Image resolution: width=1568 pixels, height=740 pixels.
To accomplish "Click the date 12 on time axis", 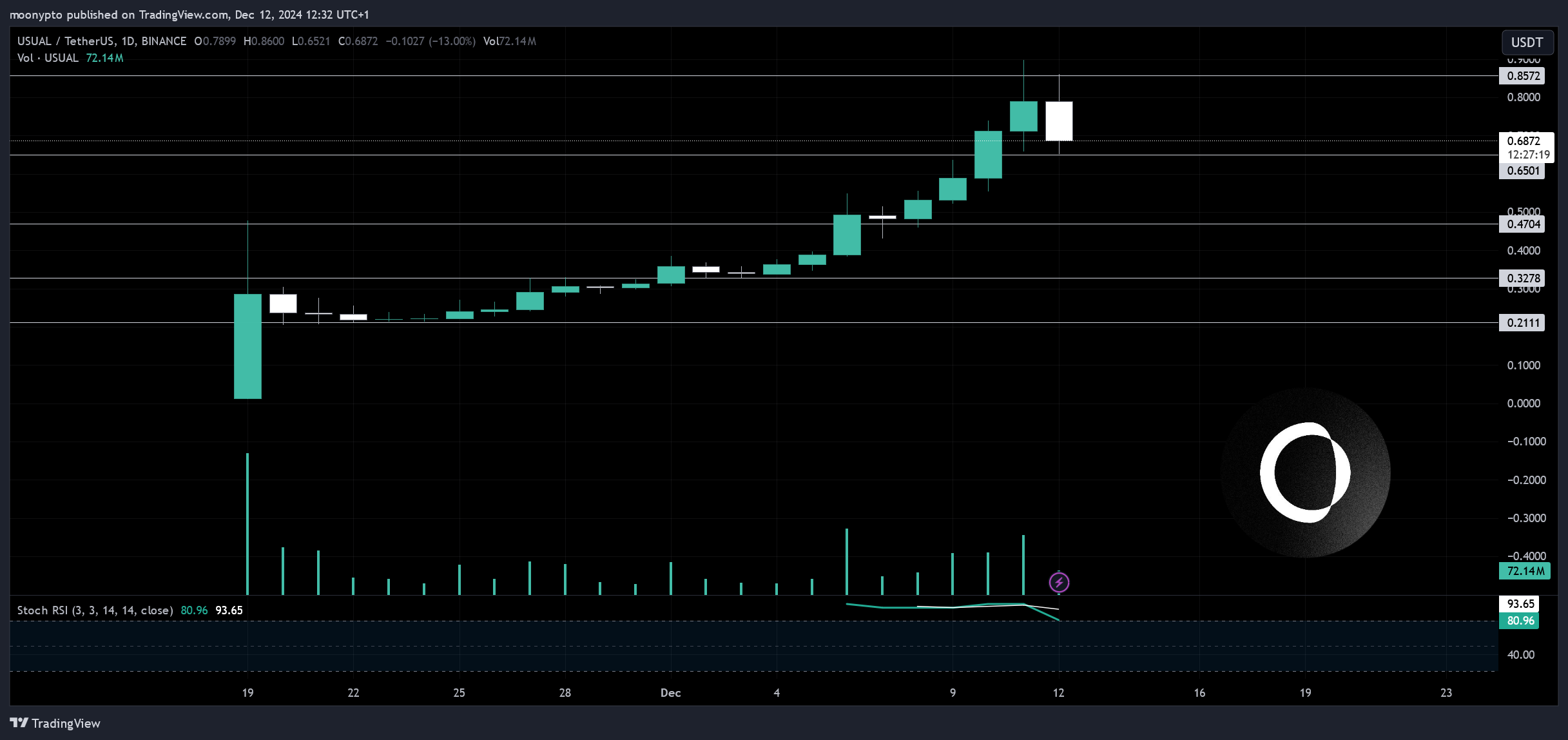I will click(1058, 693).
